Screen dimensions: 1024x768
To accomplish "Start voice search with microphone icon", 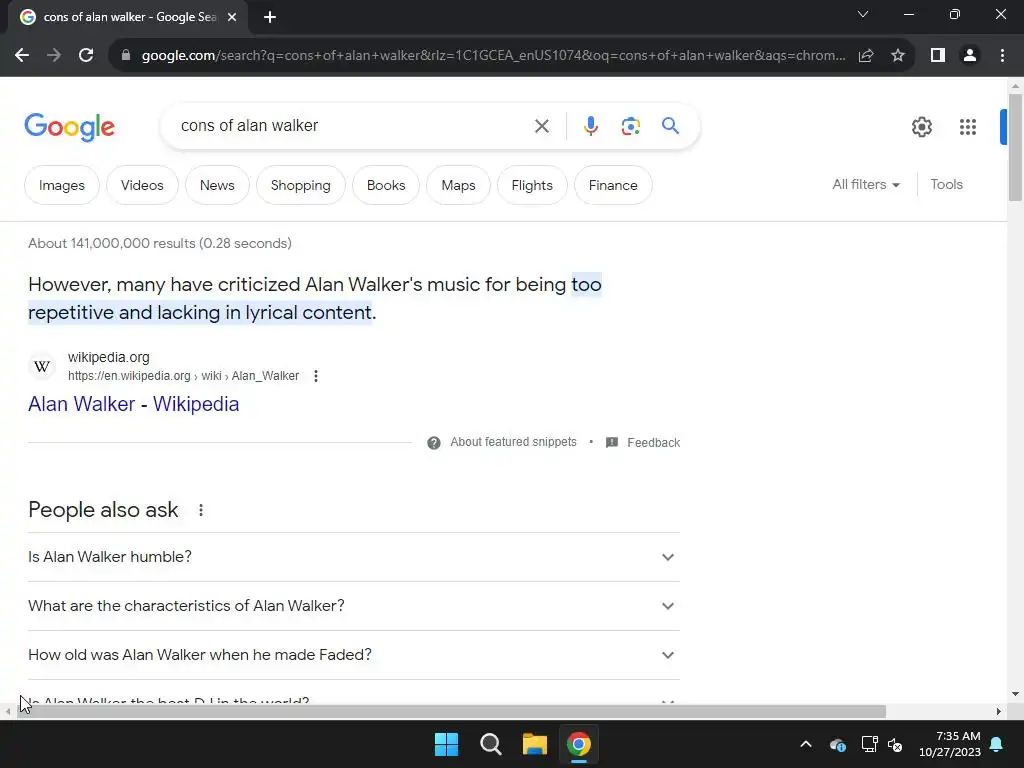I will pyautogui.click(x=590, y=126).
